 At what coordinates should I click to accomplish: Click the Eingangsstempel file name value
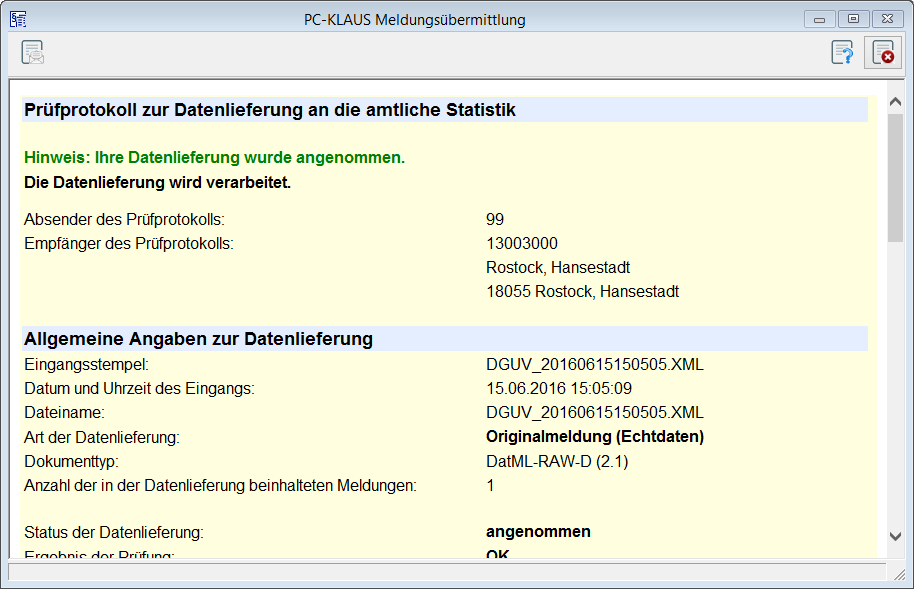point(594,364)
